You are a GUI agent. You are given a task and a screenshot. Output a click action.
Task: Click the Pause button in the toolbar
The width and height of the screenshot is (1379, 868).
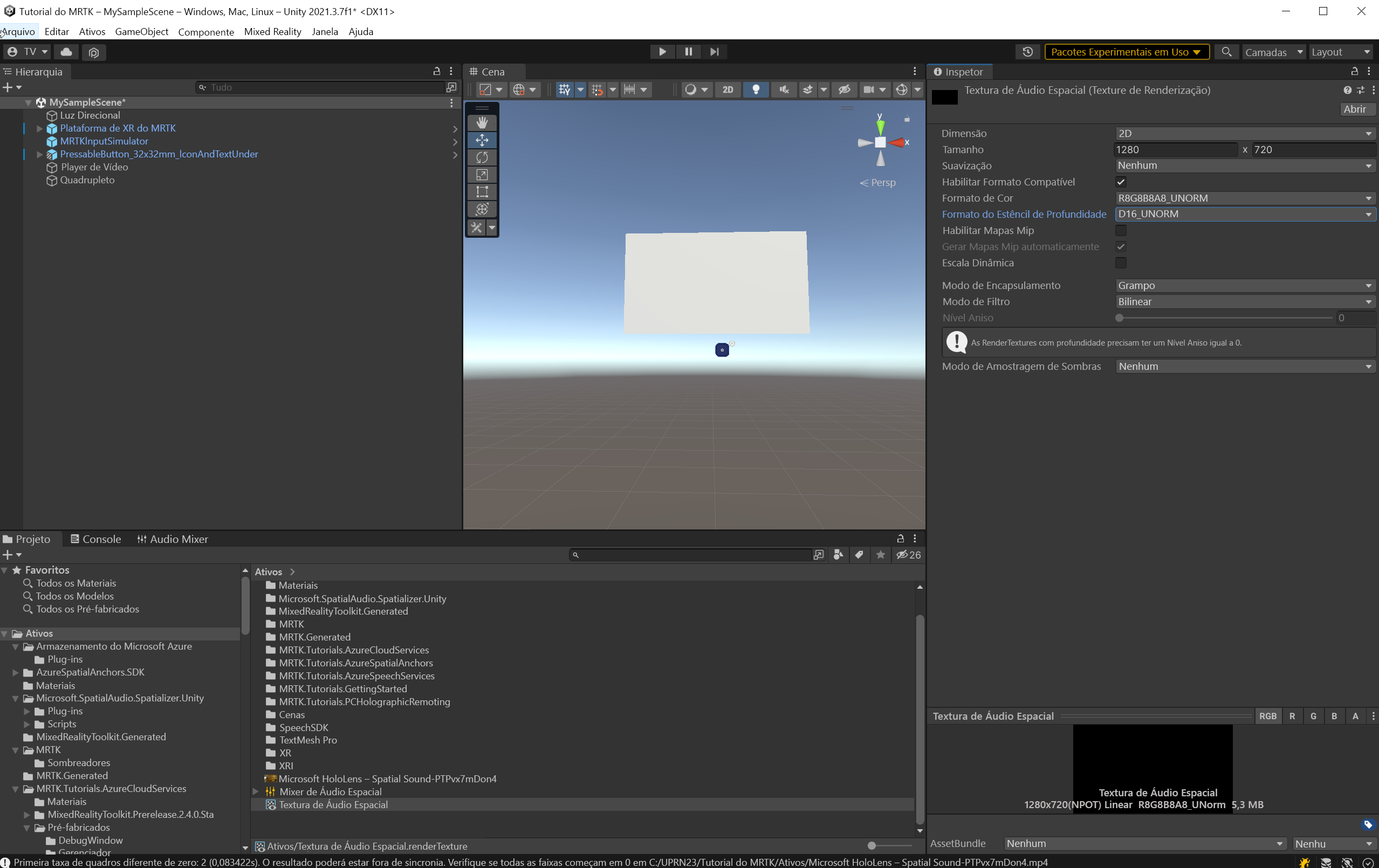(x=688, y=52)
